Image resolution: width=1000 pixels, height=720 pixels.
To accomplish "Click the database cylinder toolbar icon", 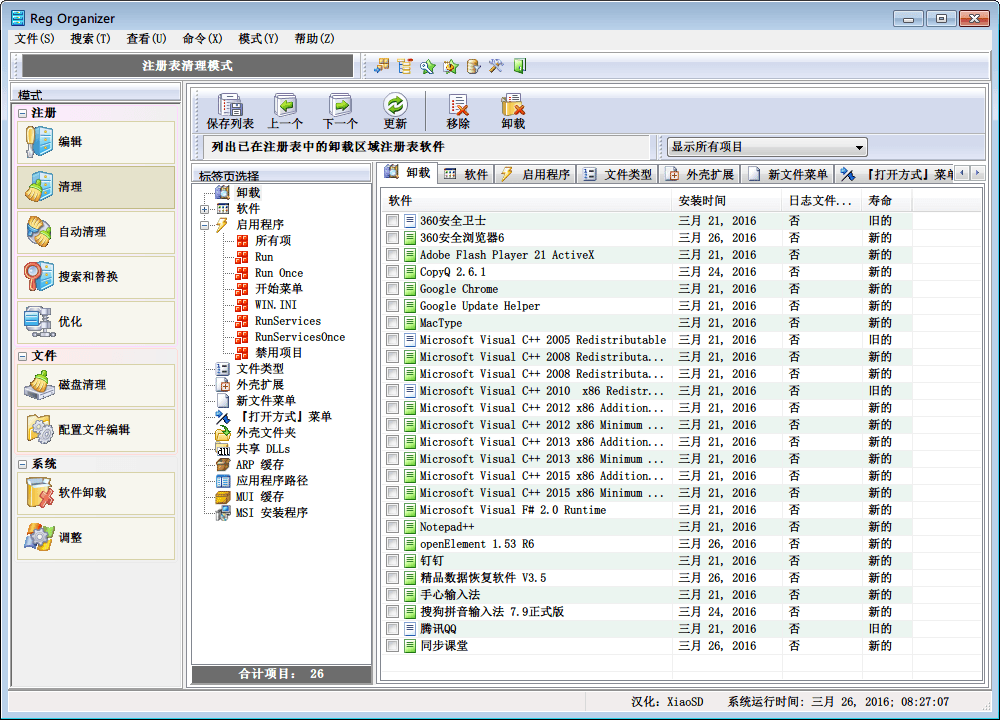I will click(473, 66).
